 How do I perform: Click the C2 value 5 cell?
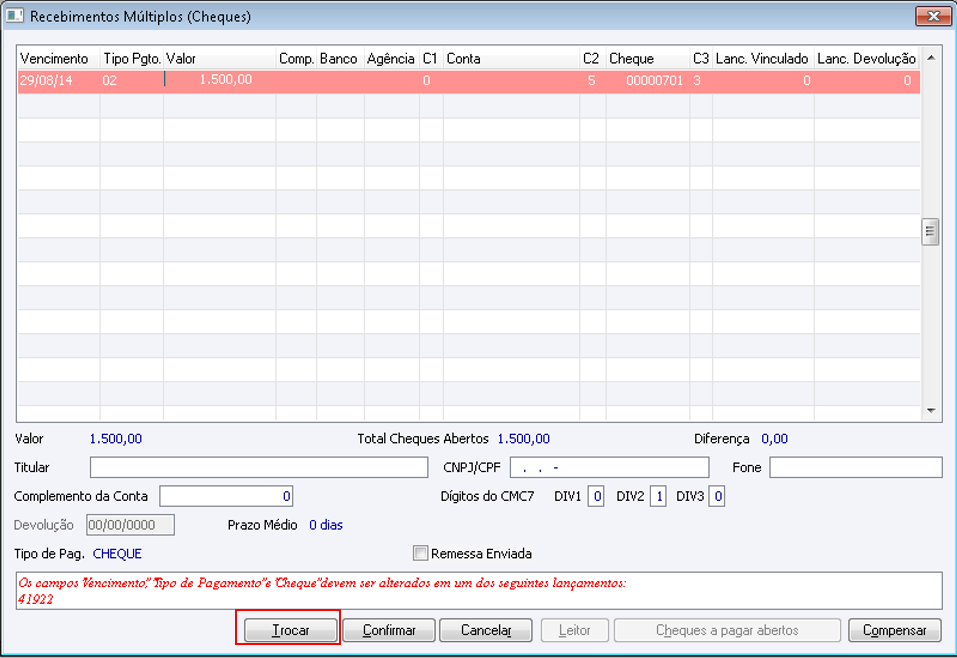593,81
